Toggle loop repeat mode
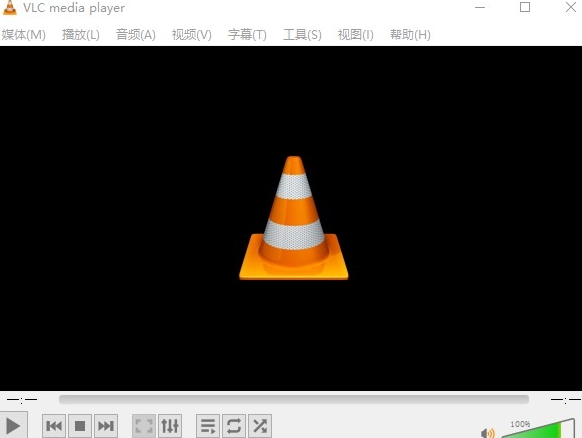Screen dimensions: 582x438 click(234, 426)
